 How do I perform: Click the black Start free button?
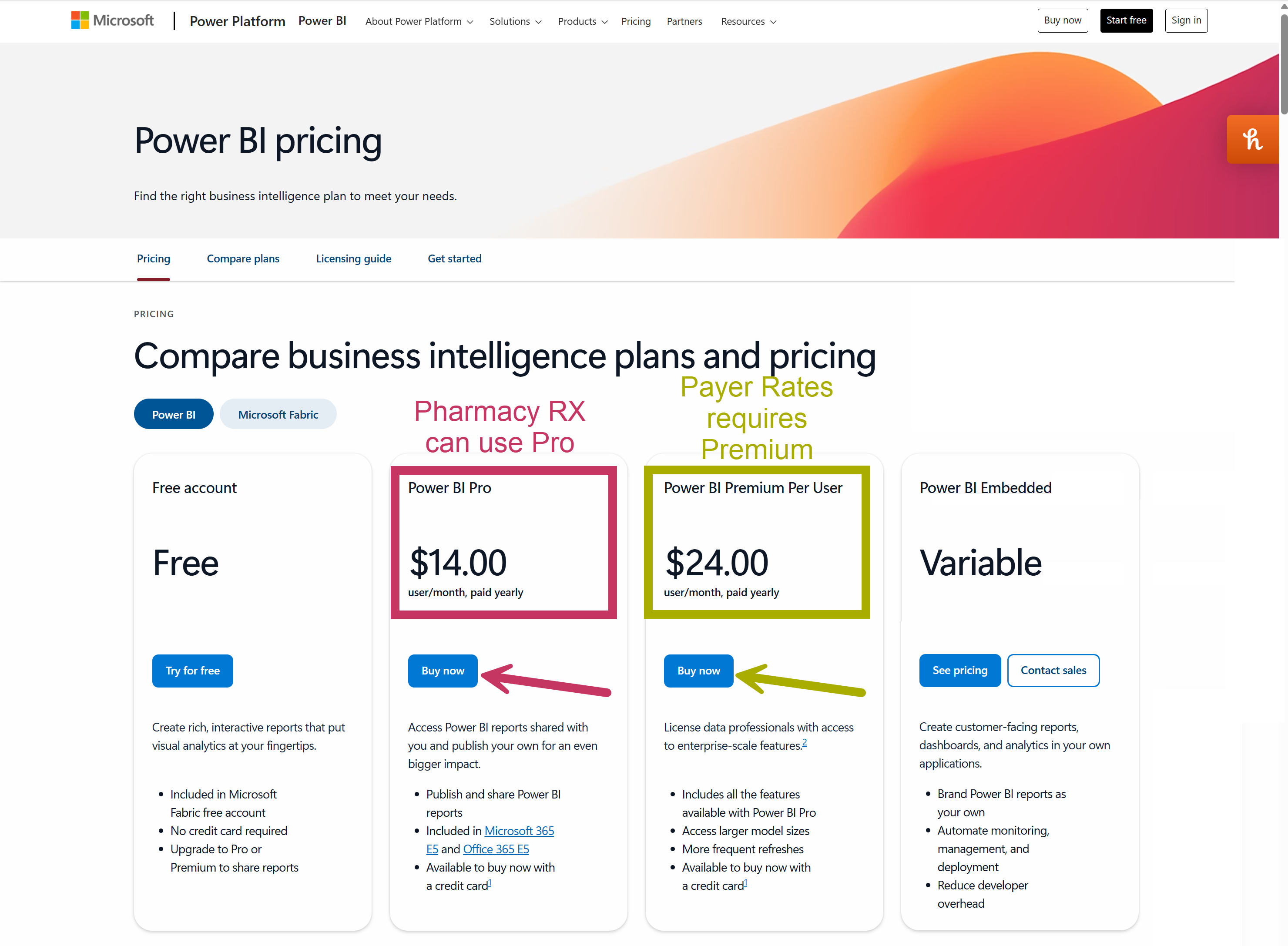tap(1126, 20)
